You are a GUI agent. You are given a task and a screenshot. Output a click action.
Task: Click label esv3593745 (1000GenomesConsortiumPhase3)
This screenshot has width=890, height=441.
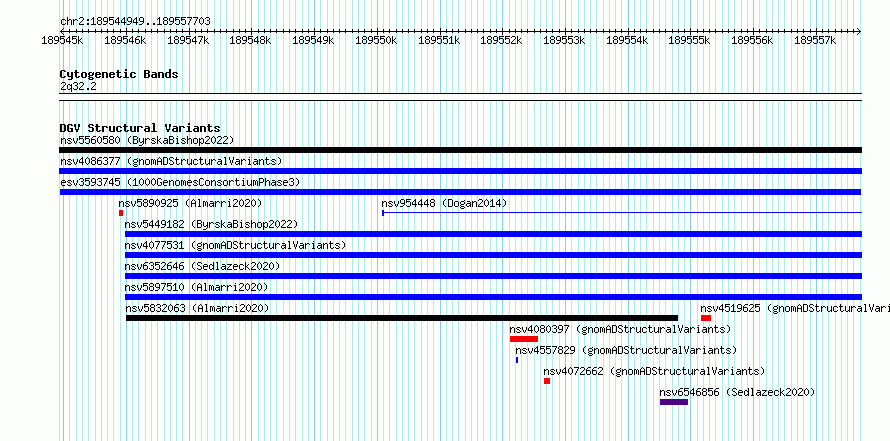click(180, 182)
